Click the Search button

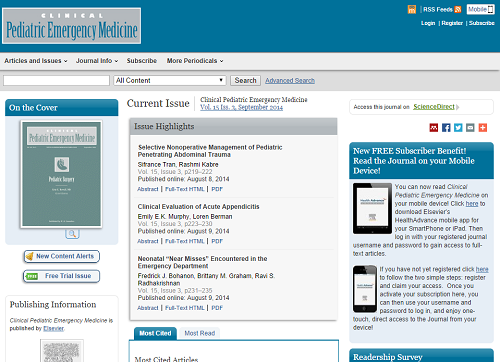click(x=245, y=80)
